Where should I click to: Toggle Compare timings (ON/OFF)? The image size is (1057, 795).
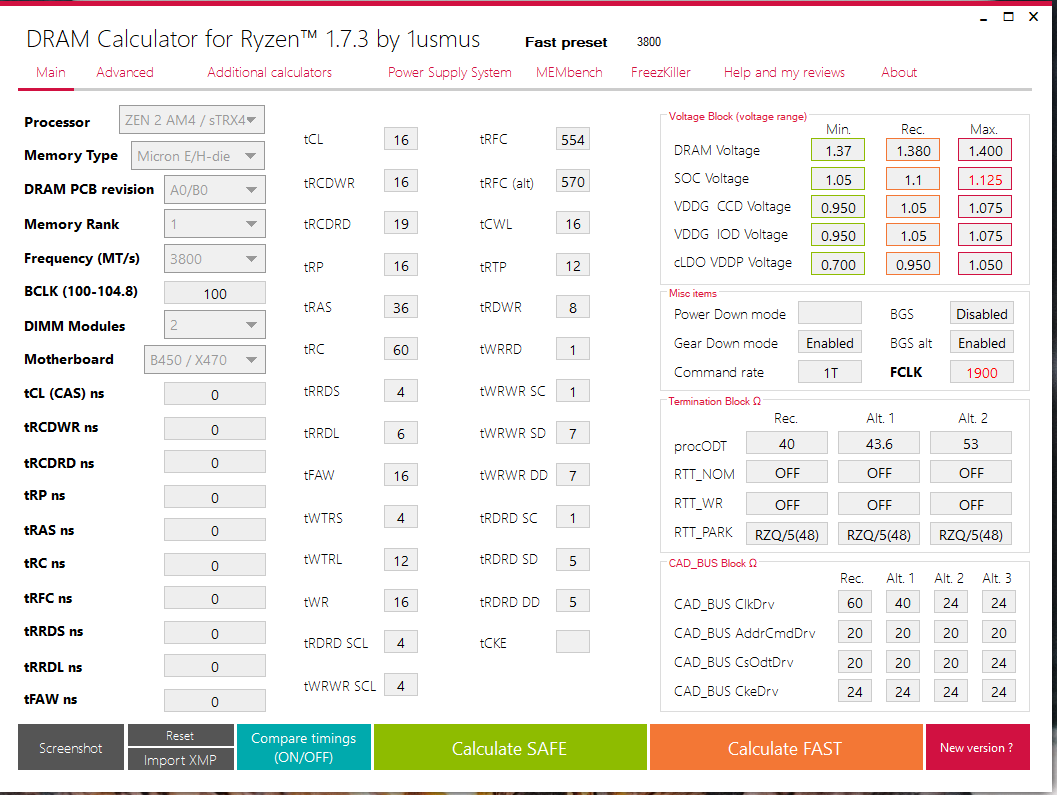click(304, 747)
